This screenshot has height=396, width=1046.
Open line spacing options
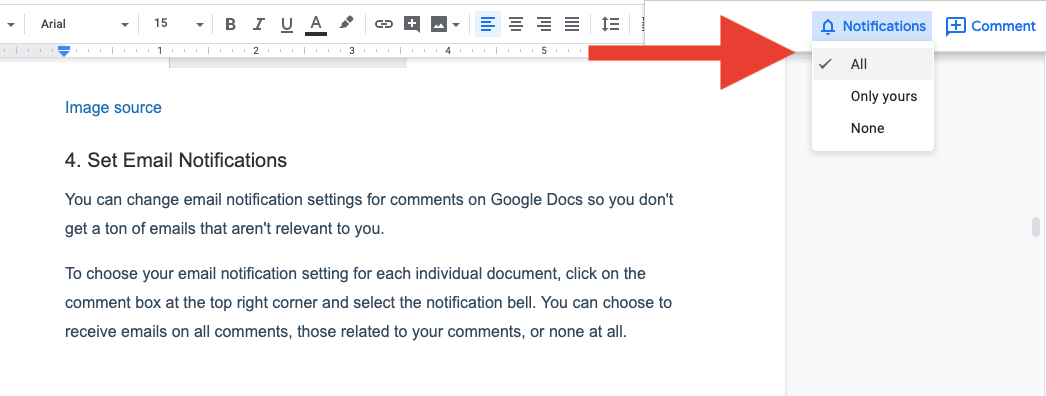click(610, 25)
